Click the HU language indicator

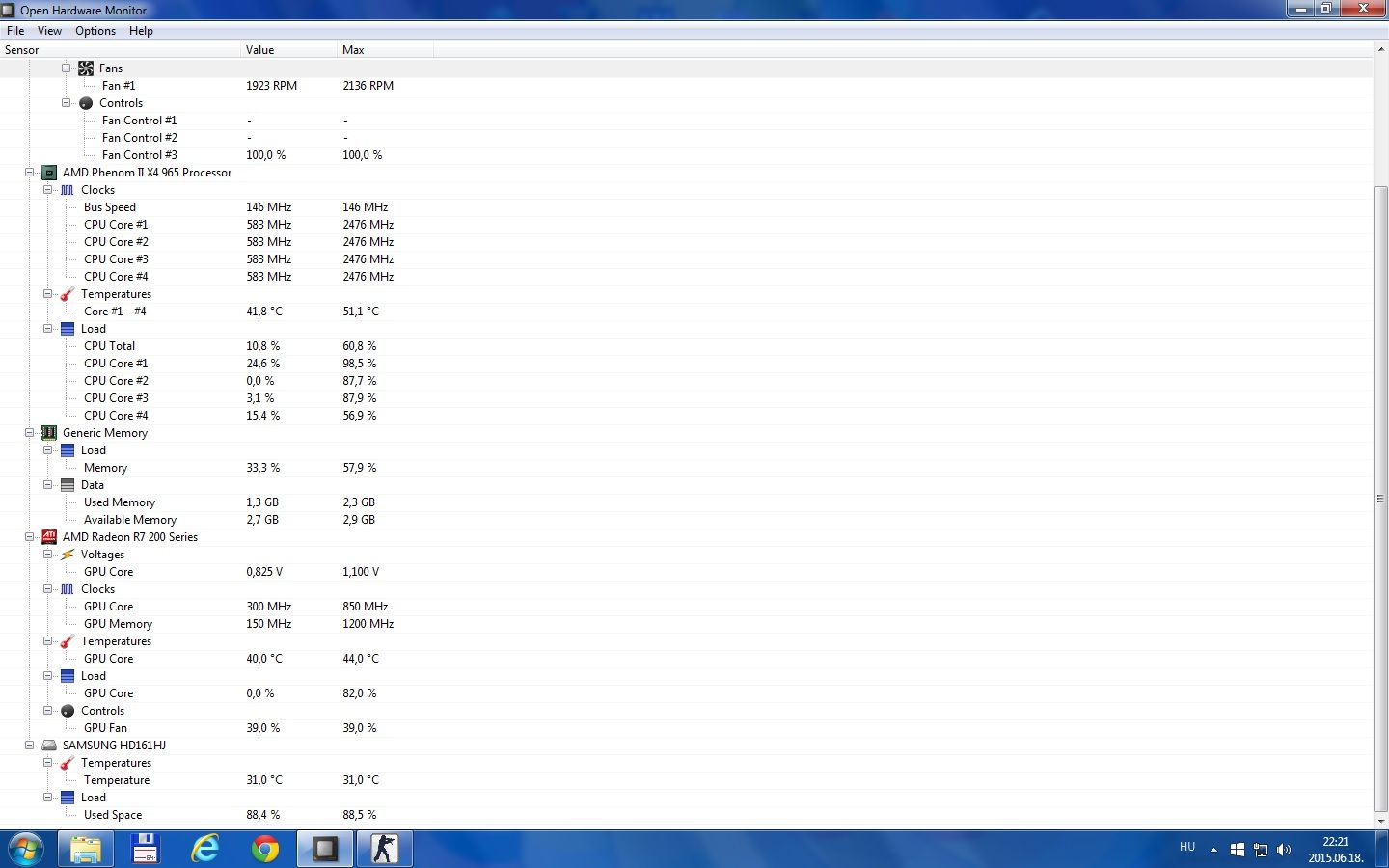[1187, 847]
